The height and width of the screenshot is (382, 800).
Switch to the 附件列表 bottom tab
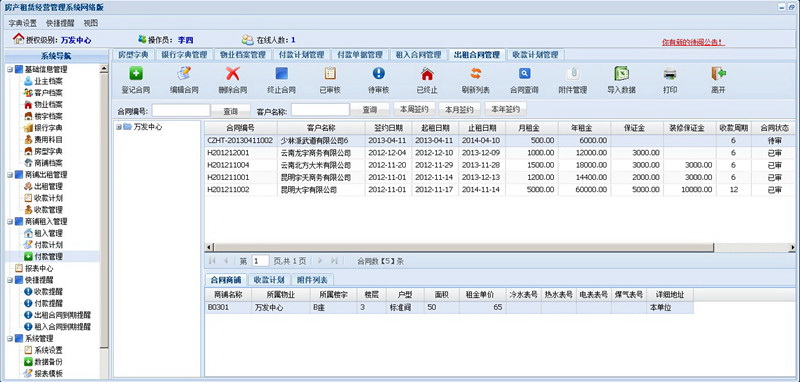312,279
